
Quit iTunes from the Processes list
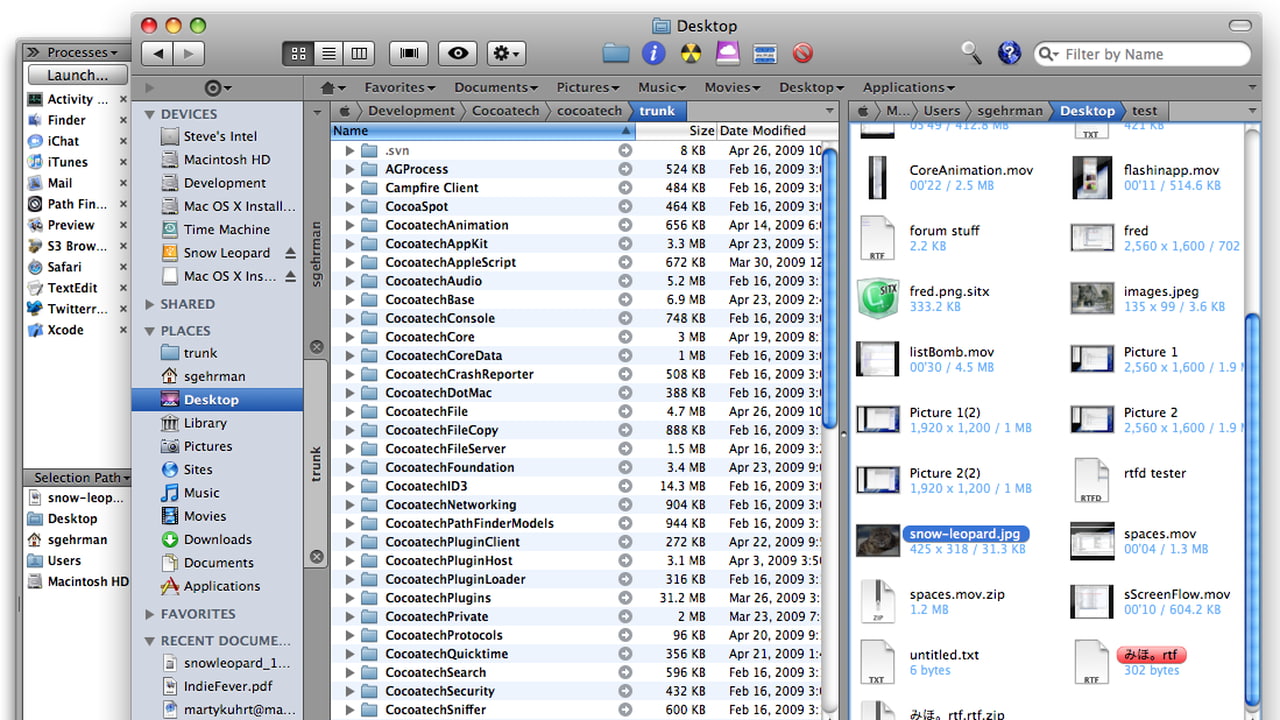pyautogui.click(x=123, y=162)
